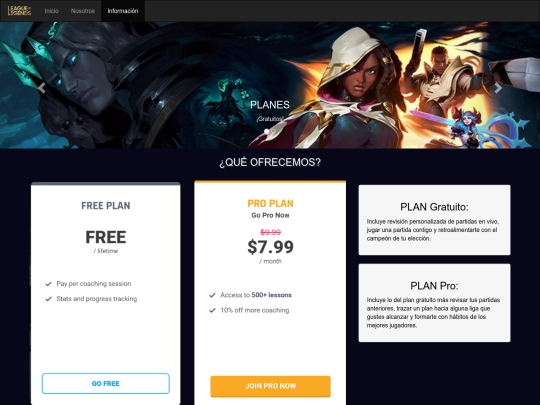Click the $7.99 price text
The image size is (540, 405).
(270, 247)
